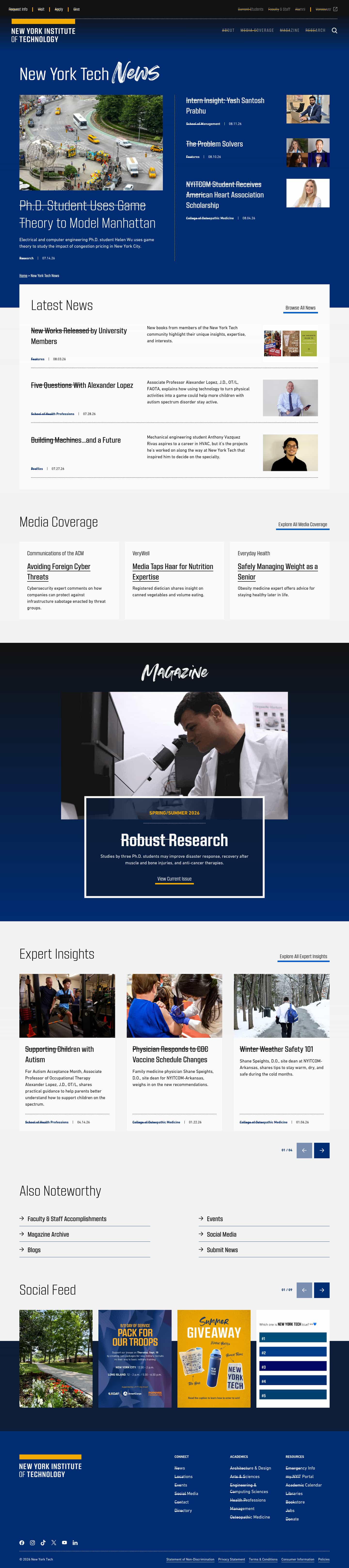Open the X (Twitter) icon in the footer
349x1568 pixels.
coord(54,1543)
